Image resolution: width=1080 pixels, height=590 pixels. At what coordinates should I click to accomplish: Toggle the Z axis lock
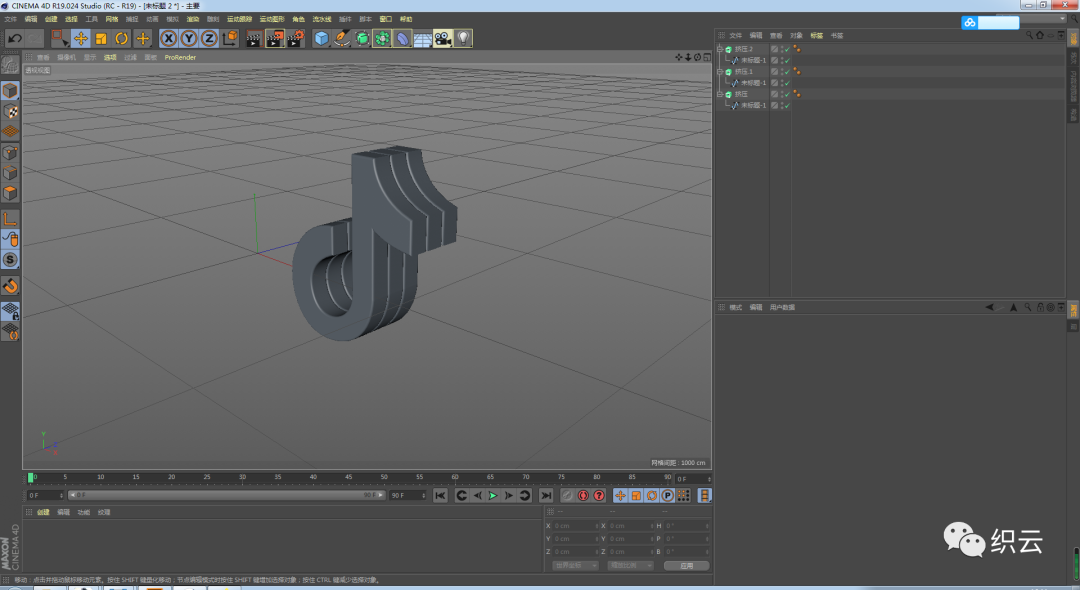point(209,39)
